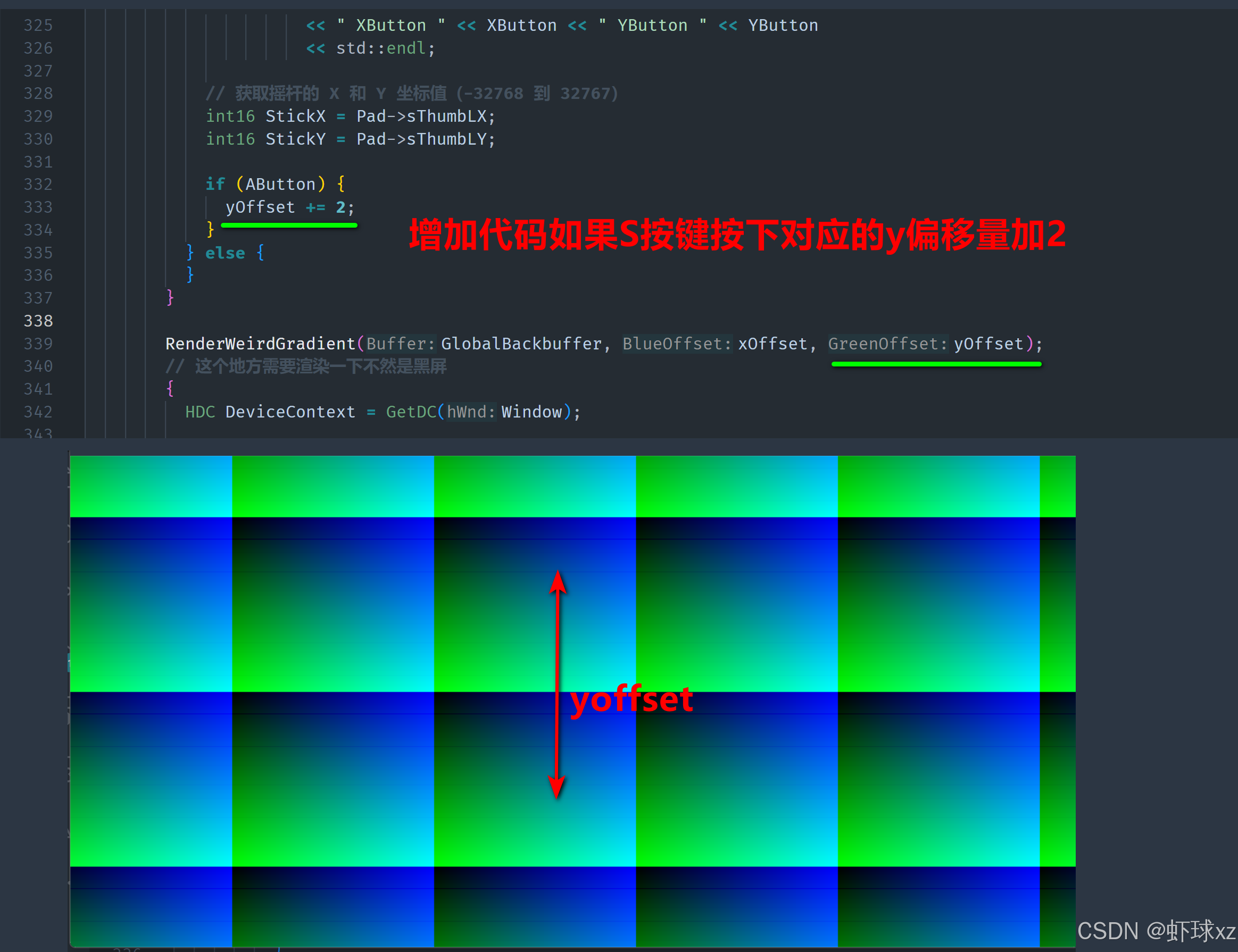The width and height of the screenshot is (1238, 952).
Task: Click the xOffset argument
Action: [772, 344]
